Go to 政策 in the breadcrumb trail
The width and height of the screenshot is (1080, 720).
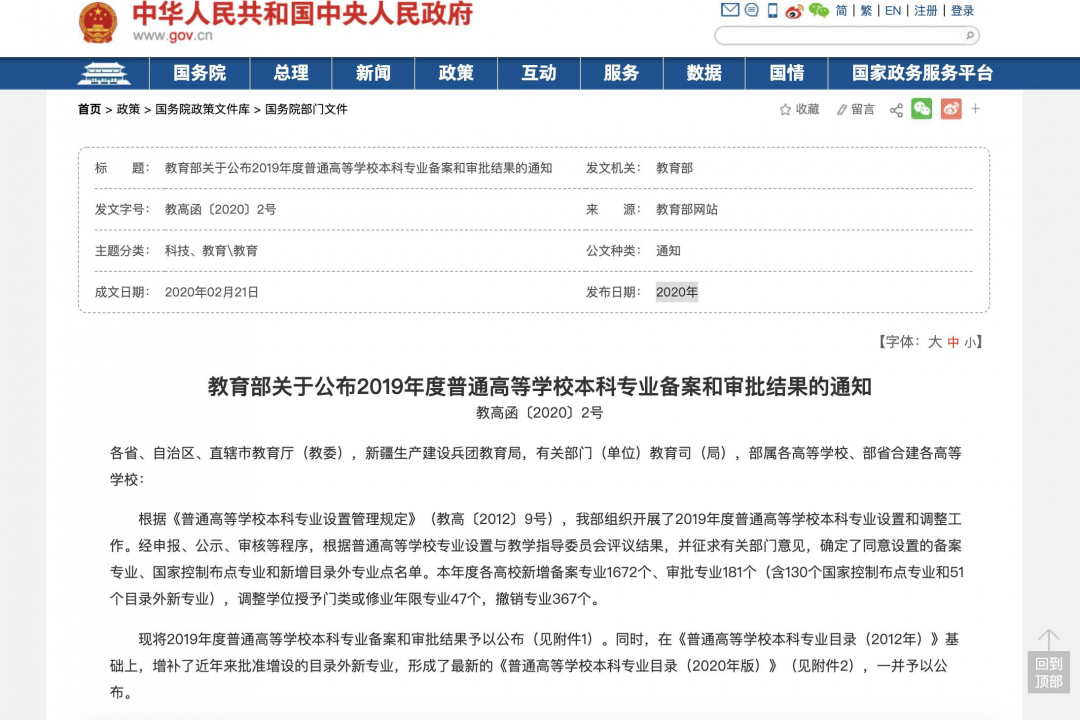click(128, 110)
